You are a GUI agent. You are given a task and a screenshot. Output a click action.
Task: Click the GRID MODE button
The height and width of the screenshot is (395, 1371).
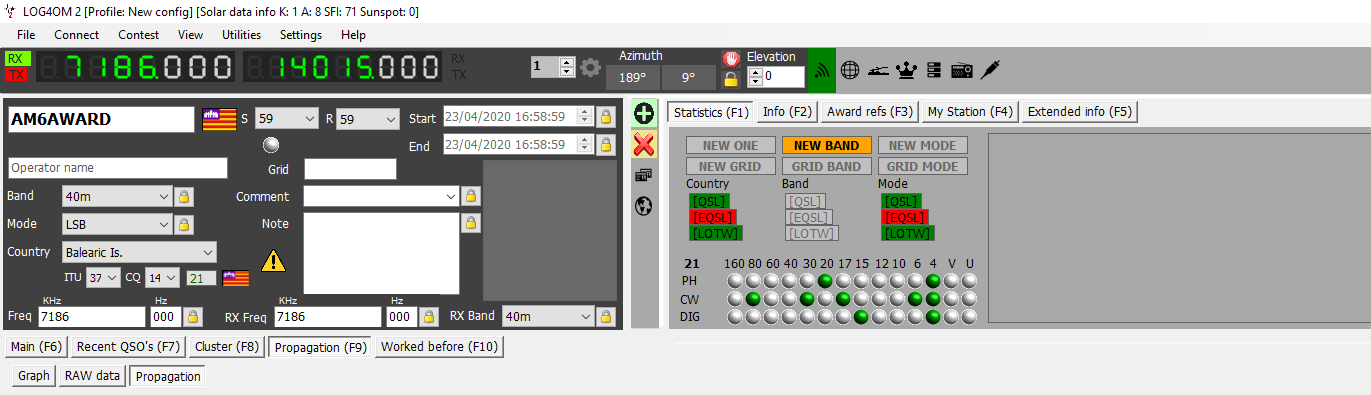point(922,166)
